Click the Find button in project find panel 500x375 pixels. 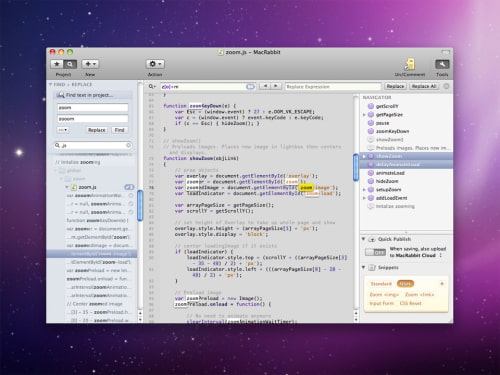[x=119, y=130]
